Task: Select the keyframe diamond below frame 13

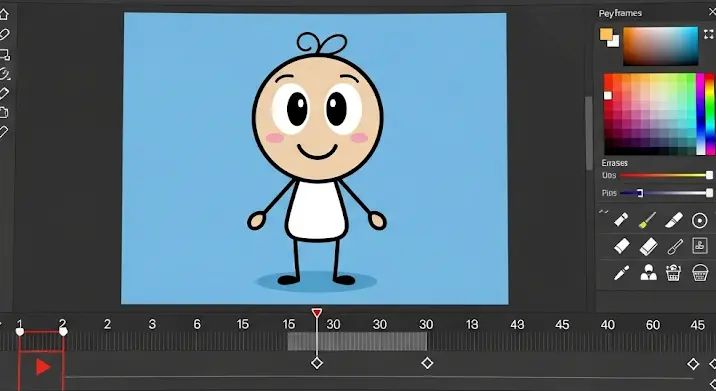Action: 427,363
